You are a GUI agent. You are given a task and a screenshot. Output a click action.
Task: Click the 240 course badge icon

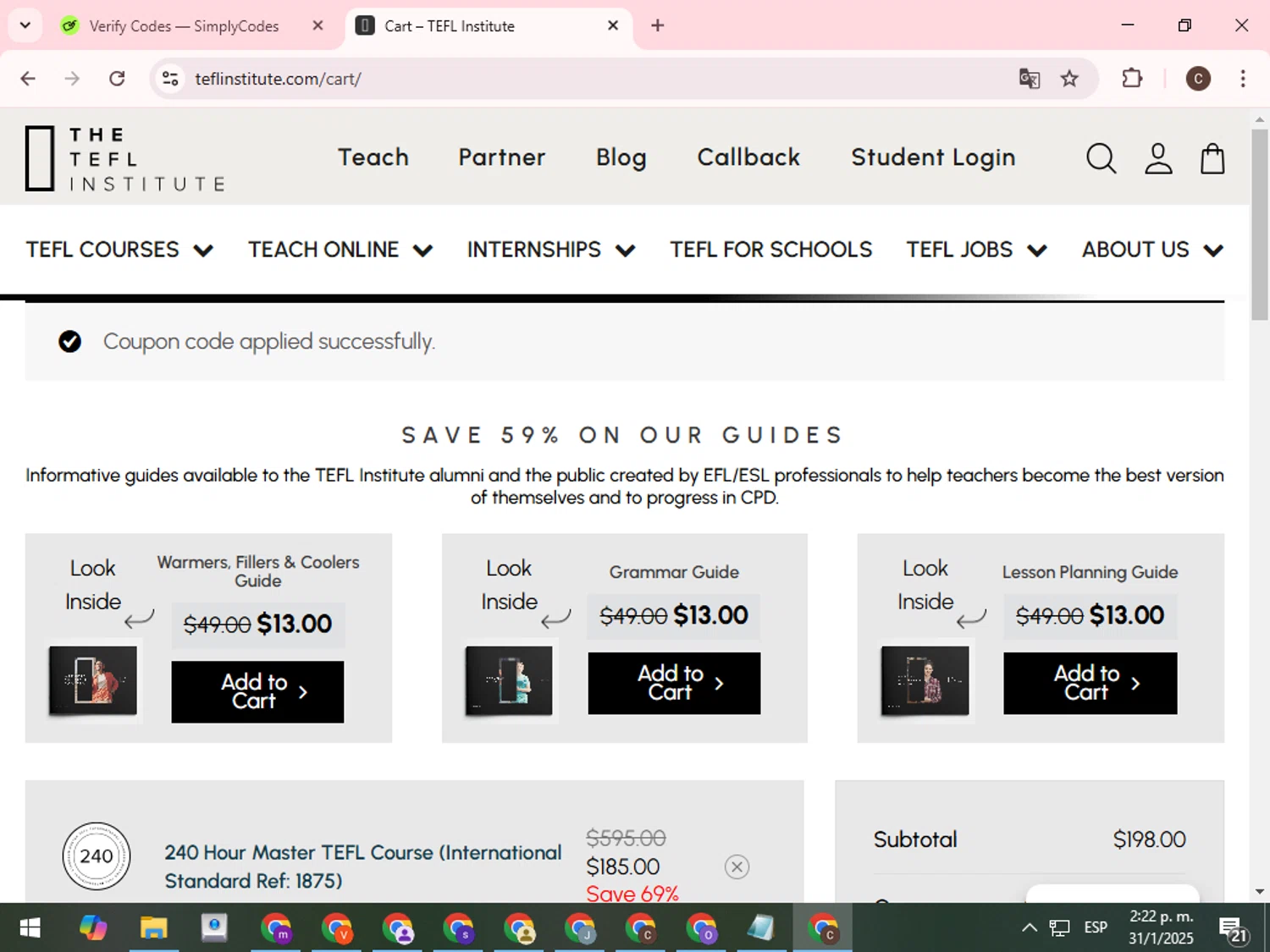pos(97,856)
